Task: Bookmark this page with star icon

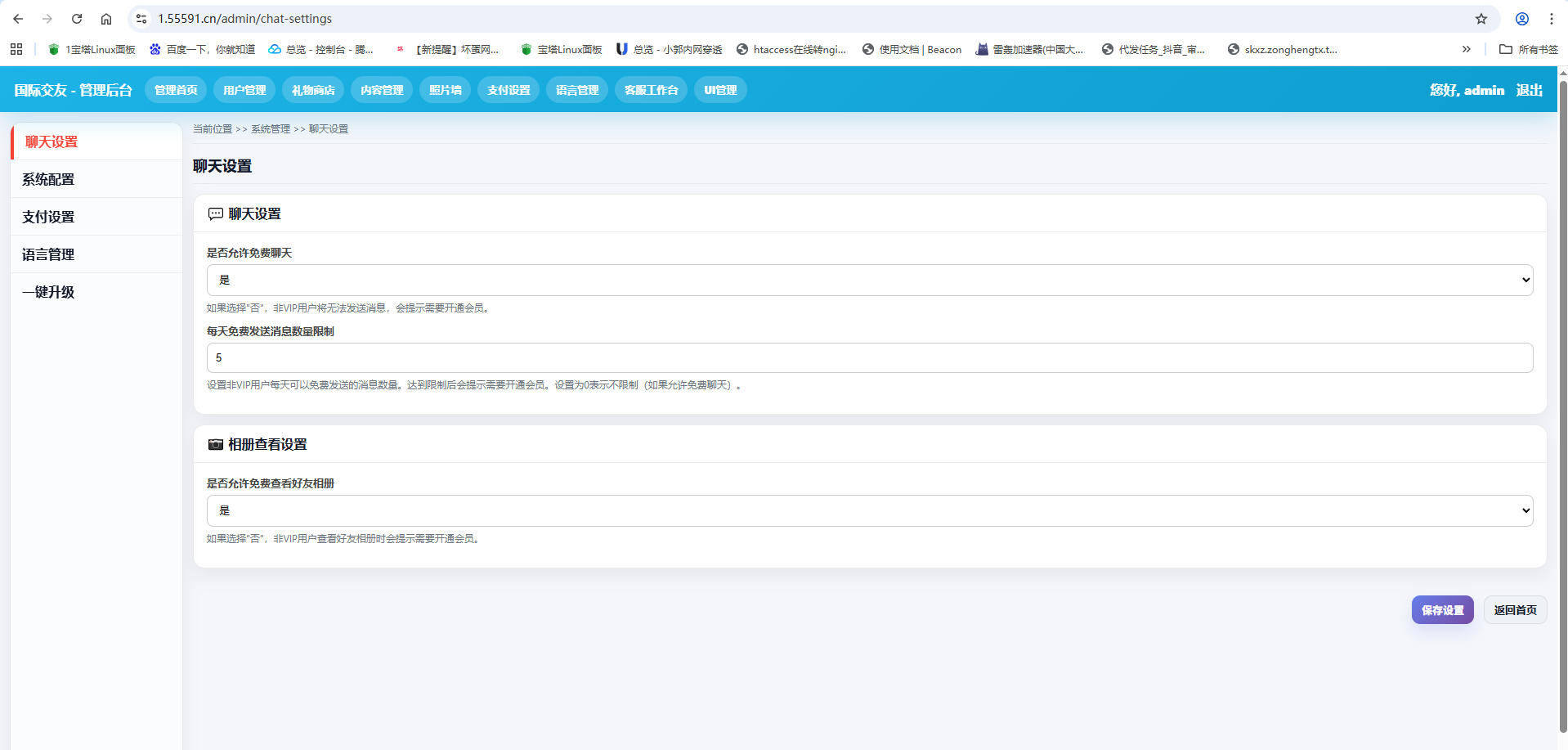Action: (x=1481, y=19)
